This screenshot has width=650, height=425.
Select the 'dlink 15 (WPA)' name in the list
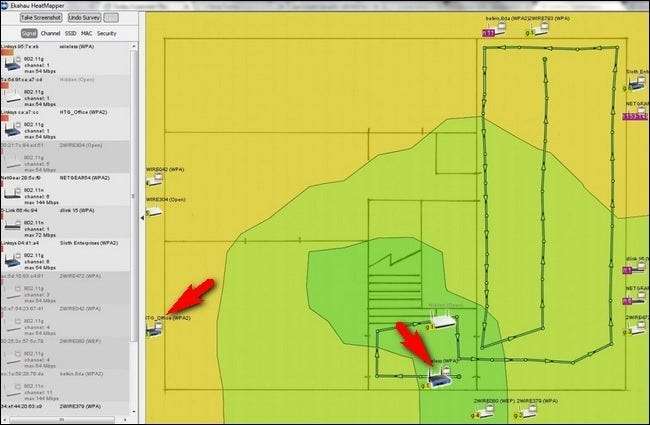click(77, 211)
